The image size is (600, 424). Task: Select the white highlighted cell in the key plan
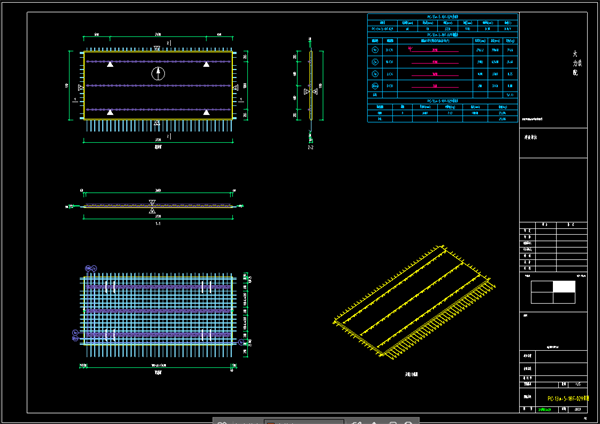[564, 287]
